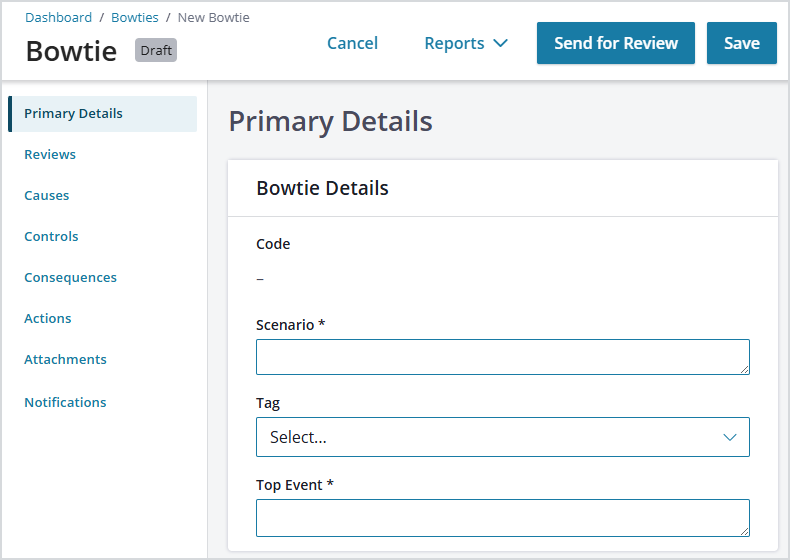
Task: Click the Send for Review button
Action: click(616, 43)
